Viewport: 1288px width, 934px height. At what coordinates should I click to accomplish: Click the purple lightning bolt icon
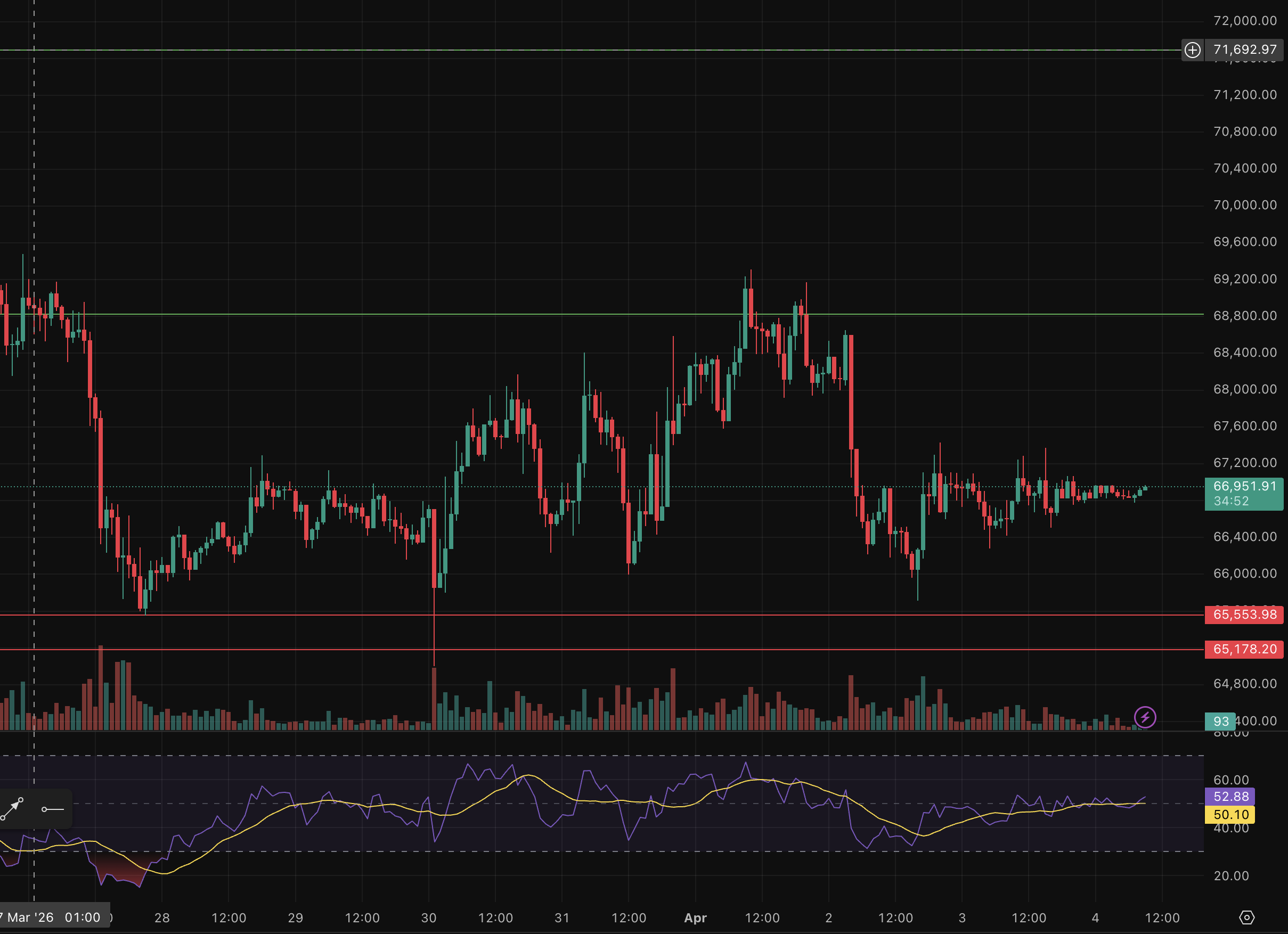click(1144, 717)
